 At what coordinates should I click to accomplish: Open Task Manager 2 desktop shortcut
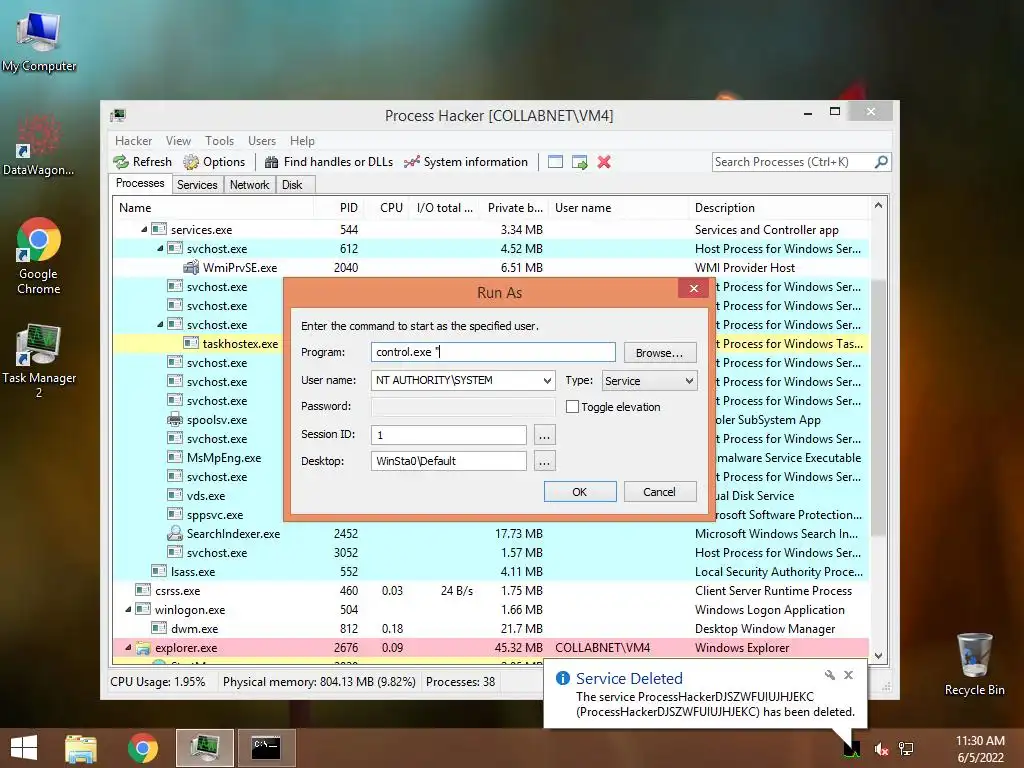[x=39, y=360]
